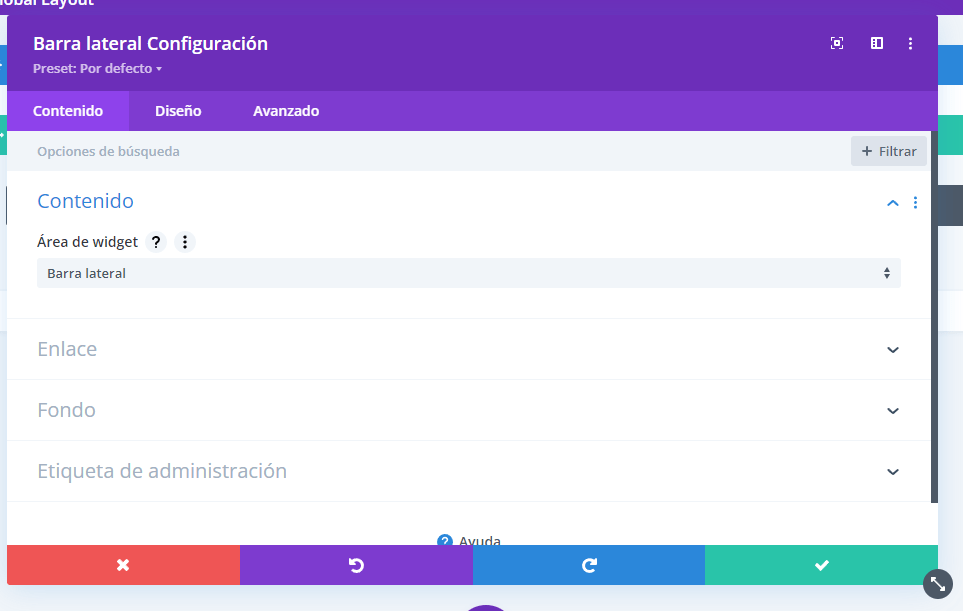Focus the Opciones de búsqueda field
Image resolution: width=963 pixels, height=611 pixels.
click(430, 151)
